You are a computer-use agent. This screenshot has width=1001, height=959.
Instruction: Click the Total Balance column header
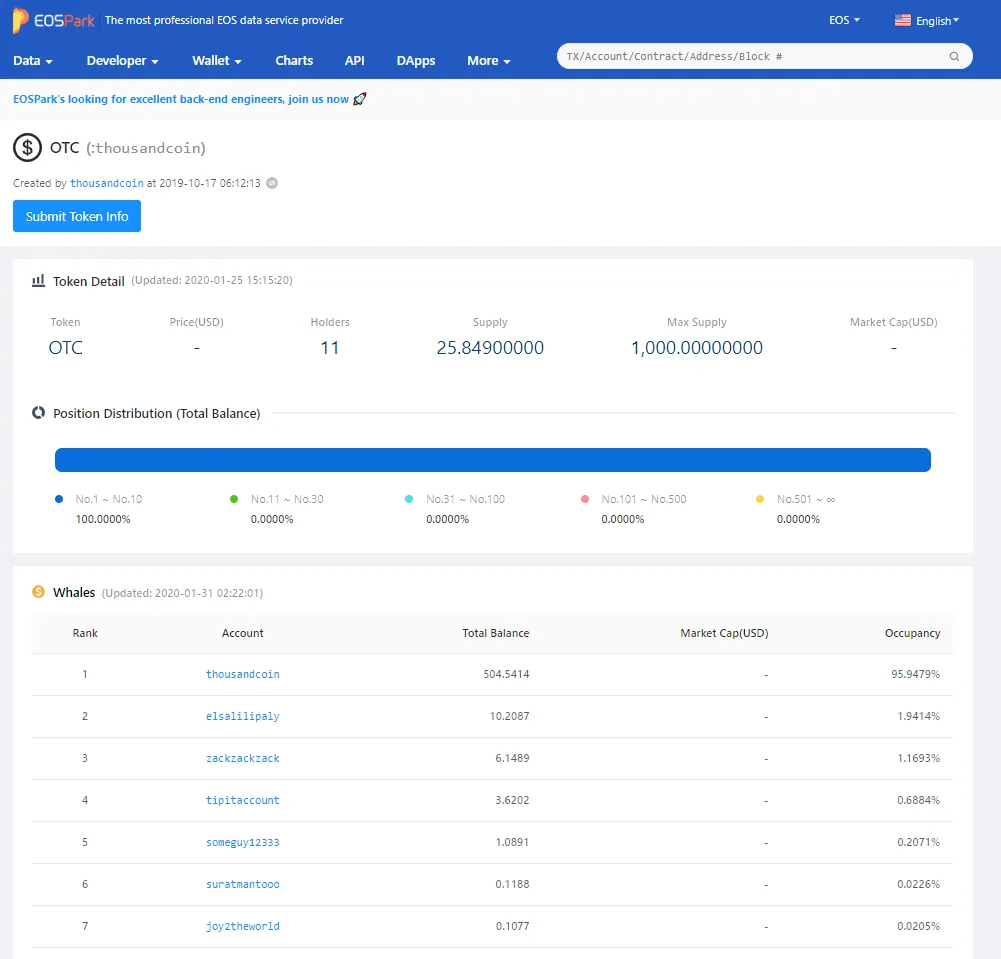(496, 633)
